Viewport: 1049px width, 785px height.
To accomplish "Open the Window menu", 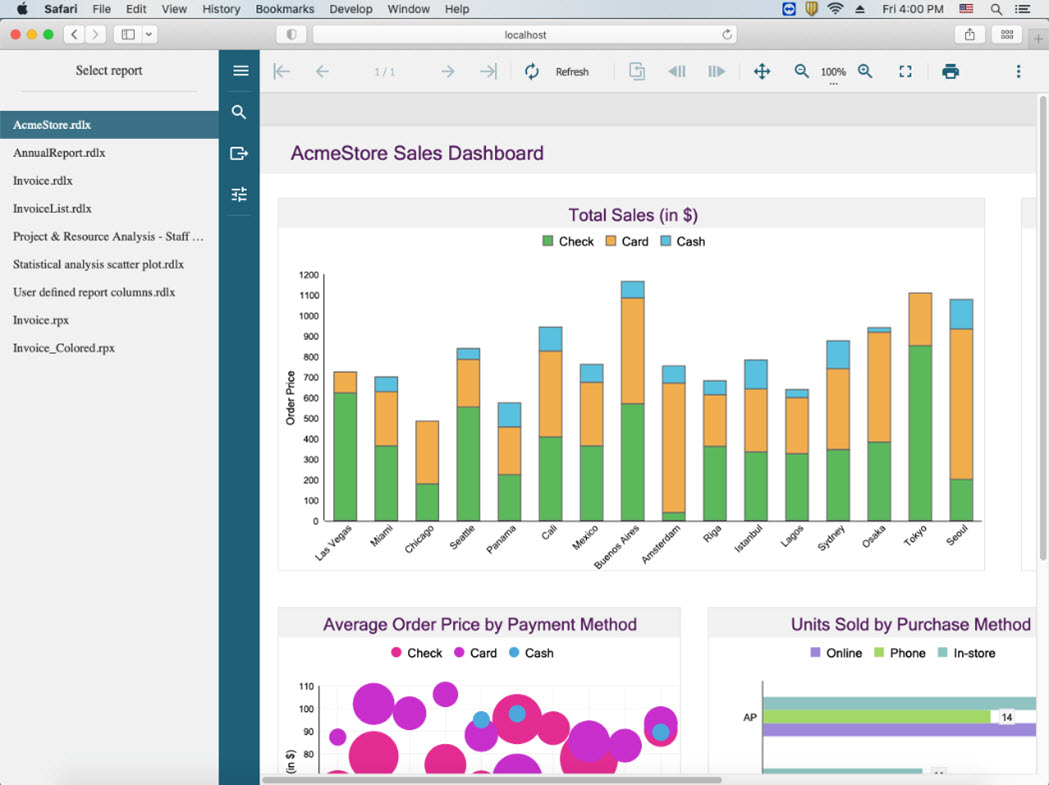I will (x=408, y=9).
